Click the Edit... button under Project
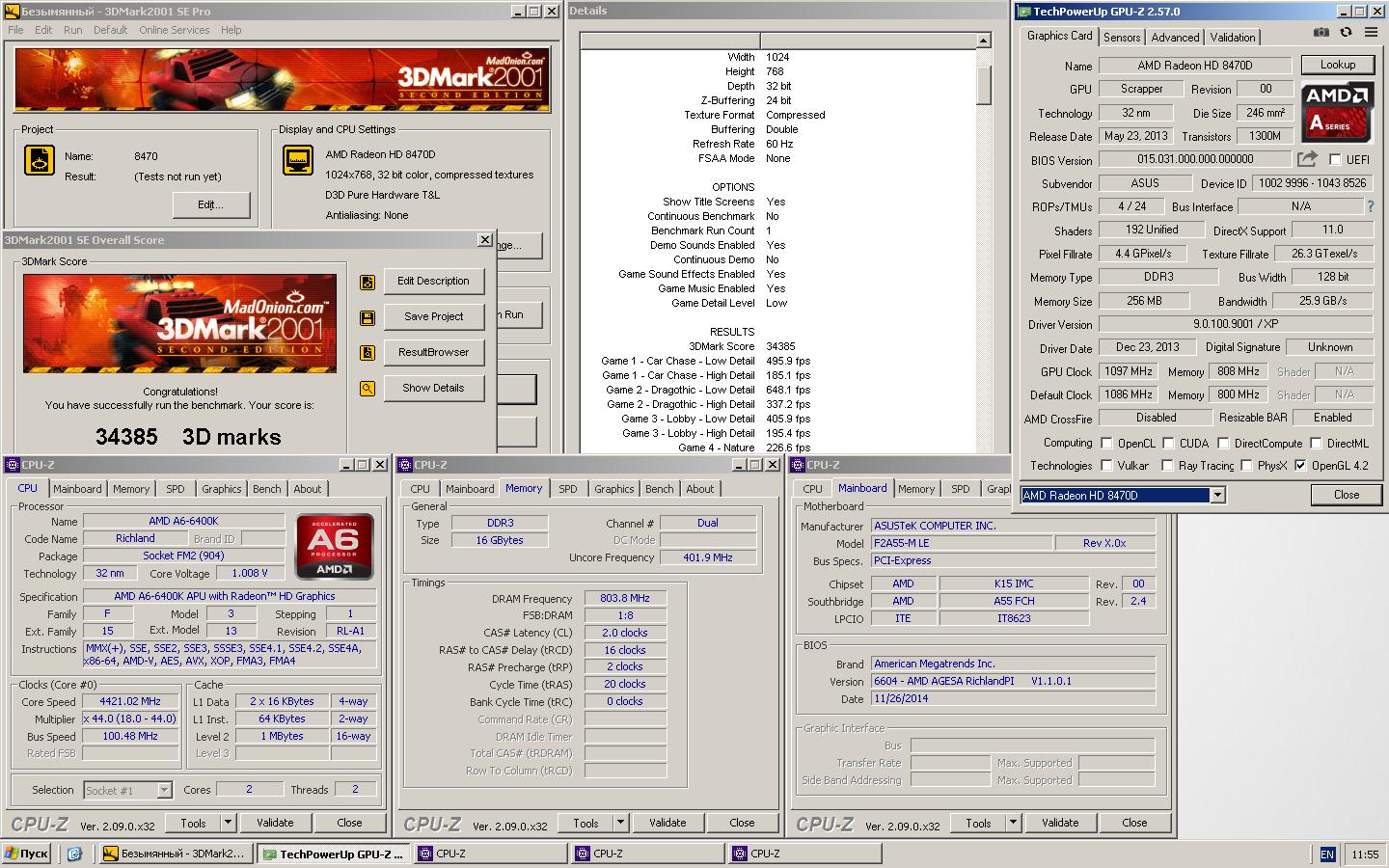1389x868 pixels. click(x=210, y=205)
